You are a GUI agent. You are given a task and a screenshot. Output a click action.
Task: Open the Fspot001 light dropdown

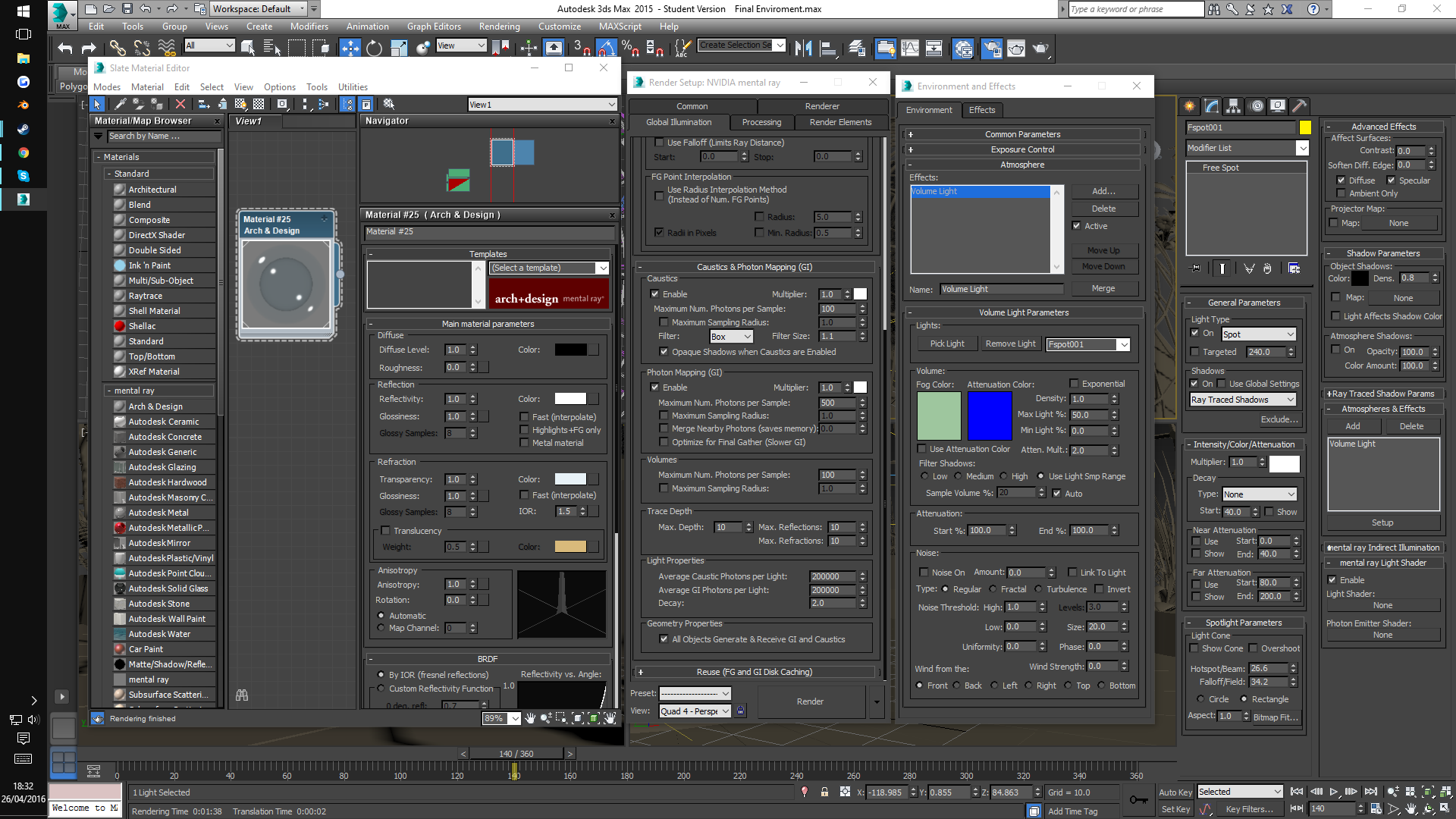1087,344
